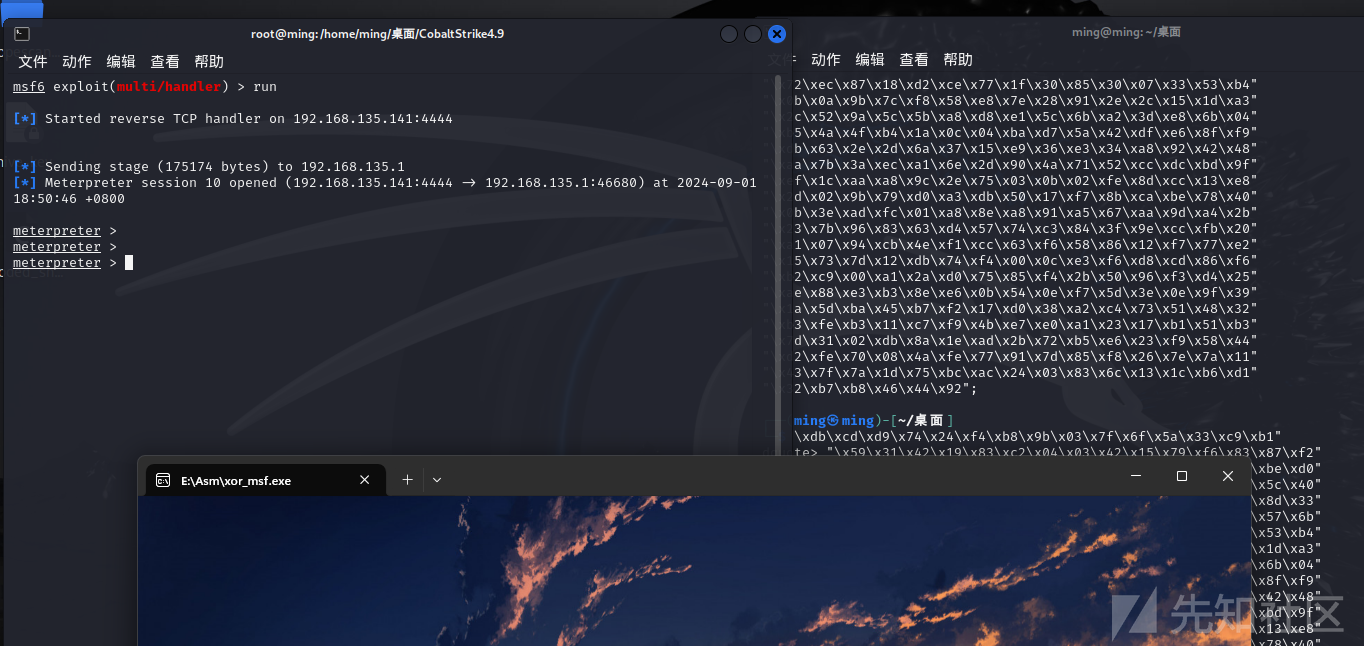
Task: Open 查看 menu in root terminal
Action: 165,61
